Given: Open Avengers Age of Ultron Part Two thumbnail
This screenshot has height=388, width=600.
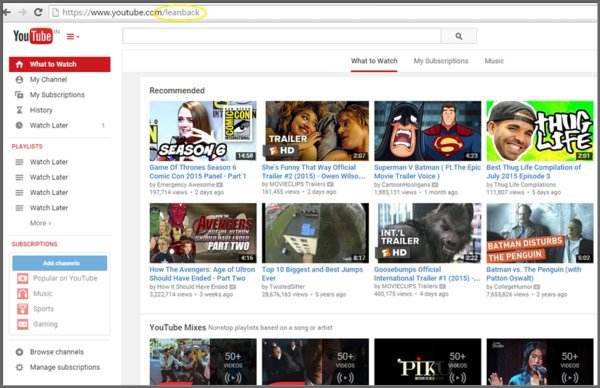Looking at the screenshot, I should (203, 233).
